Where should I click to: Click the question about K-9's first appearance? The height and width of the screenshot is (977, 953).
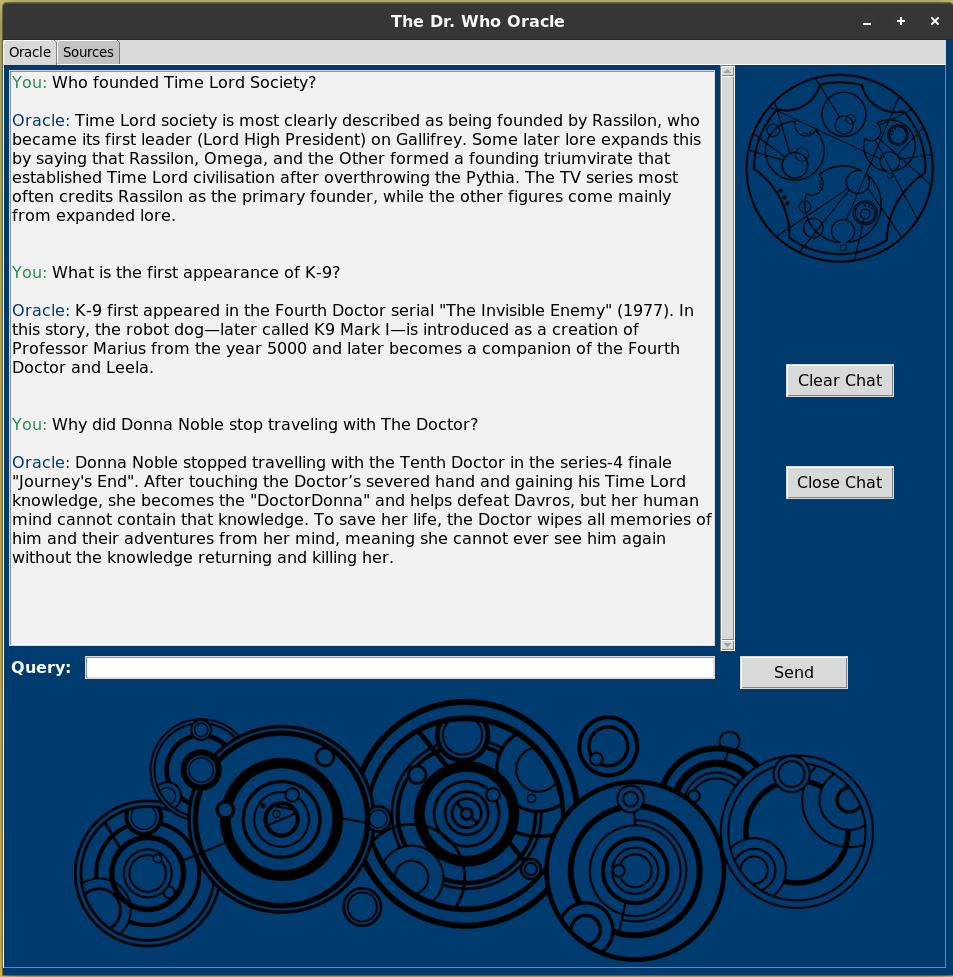pyautogui.click(x=196, y=273)
